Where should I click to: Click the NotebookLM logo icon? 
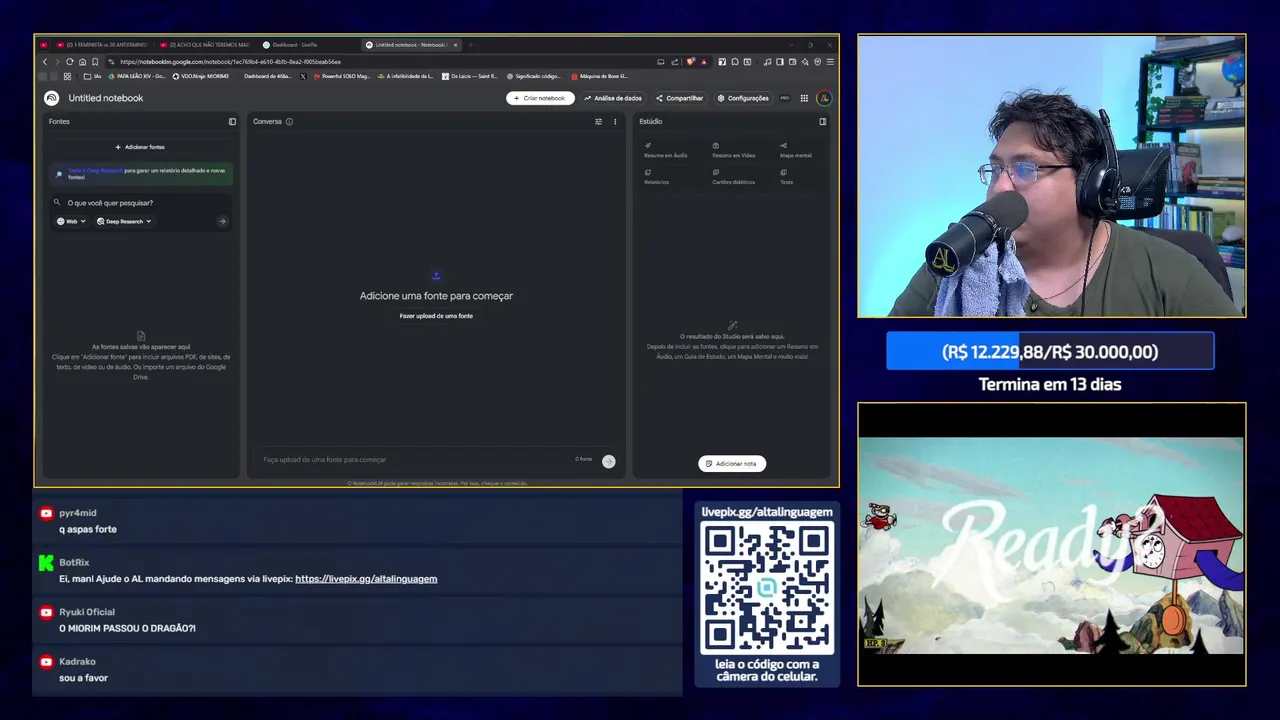pyautogui.click(x=51, y=98)
